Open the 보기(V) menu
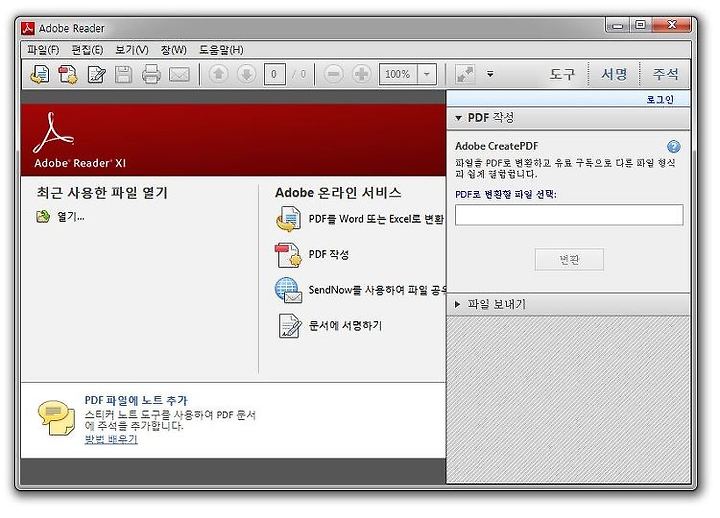Screen dimensions: 720x518 click(132, 50)
